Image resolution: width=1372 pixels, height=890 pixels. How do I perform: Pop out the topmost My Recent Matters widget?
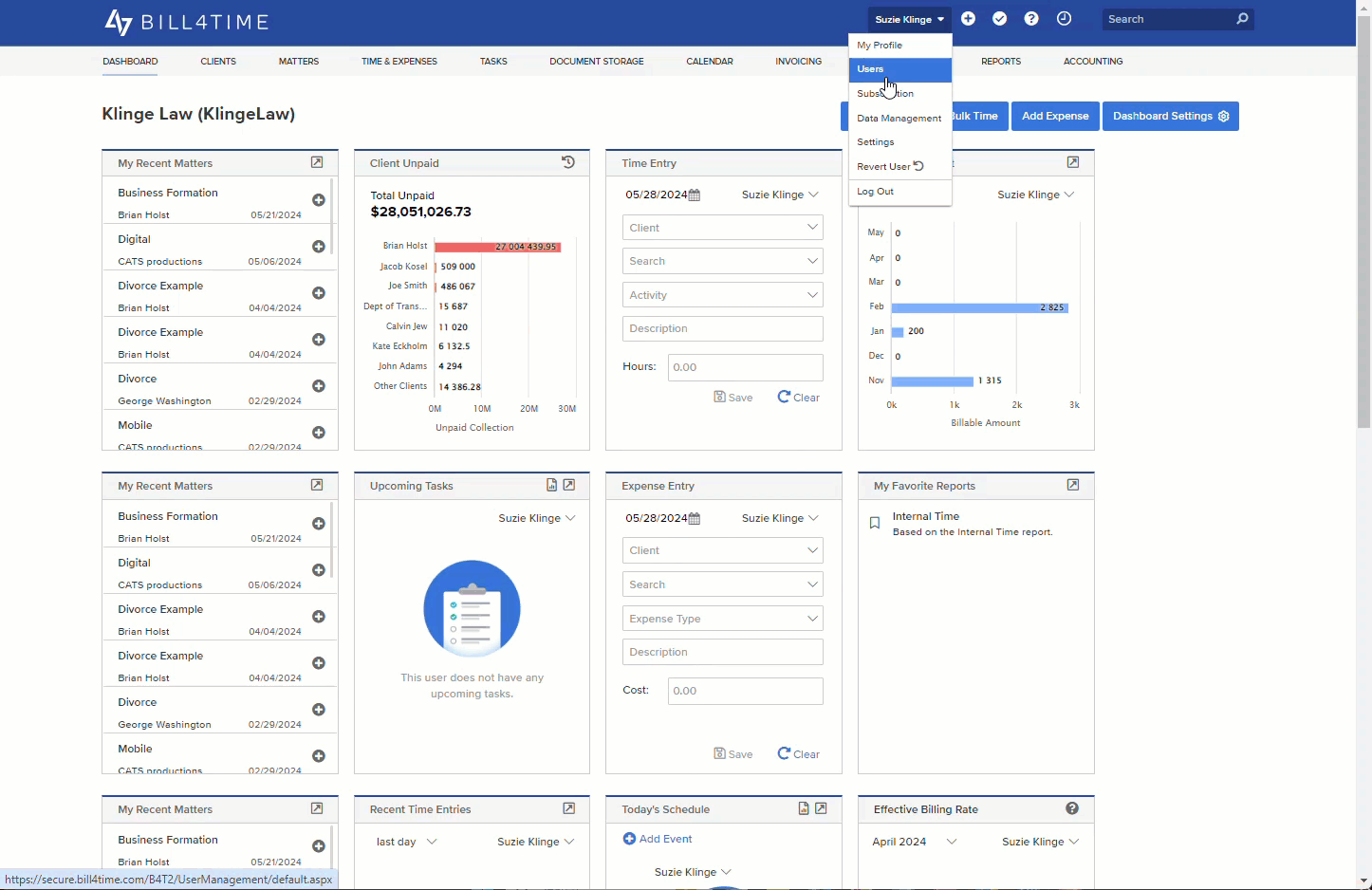pos(317,162)
